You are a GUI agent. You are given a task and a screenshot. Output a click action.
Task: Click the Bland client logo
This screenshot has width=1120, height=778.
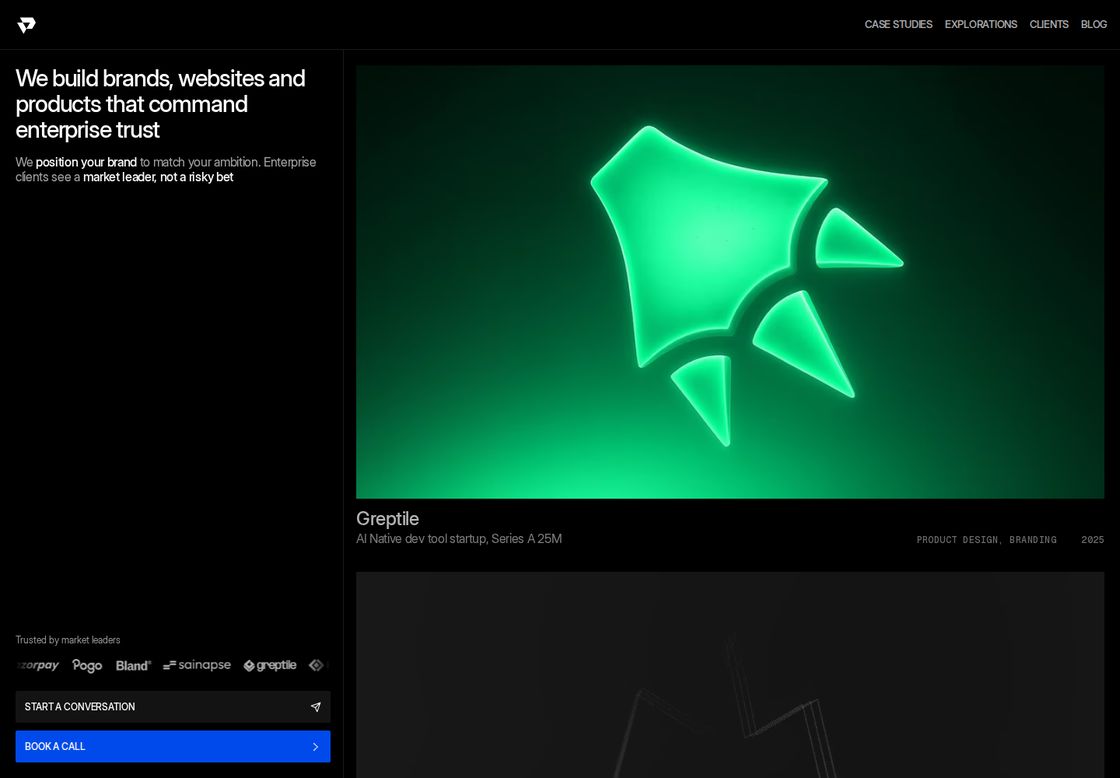pyautogui.click(x=134, y=665)
